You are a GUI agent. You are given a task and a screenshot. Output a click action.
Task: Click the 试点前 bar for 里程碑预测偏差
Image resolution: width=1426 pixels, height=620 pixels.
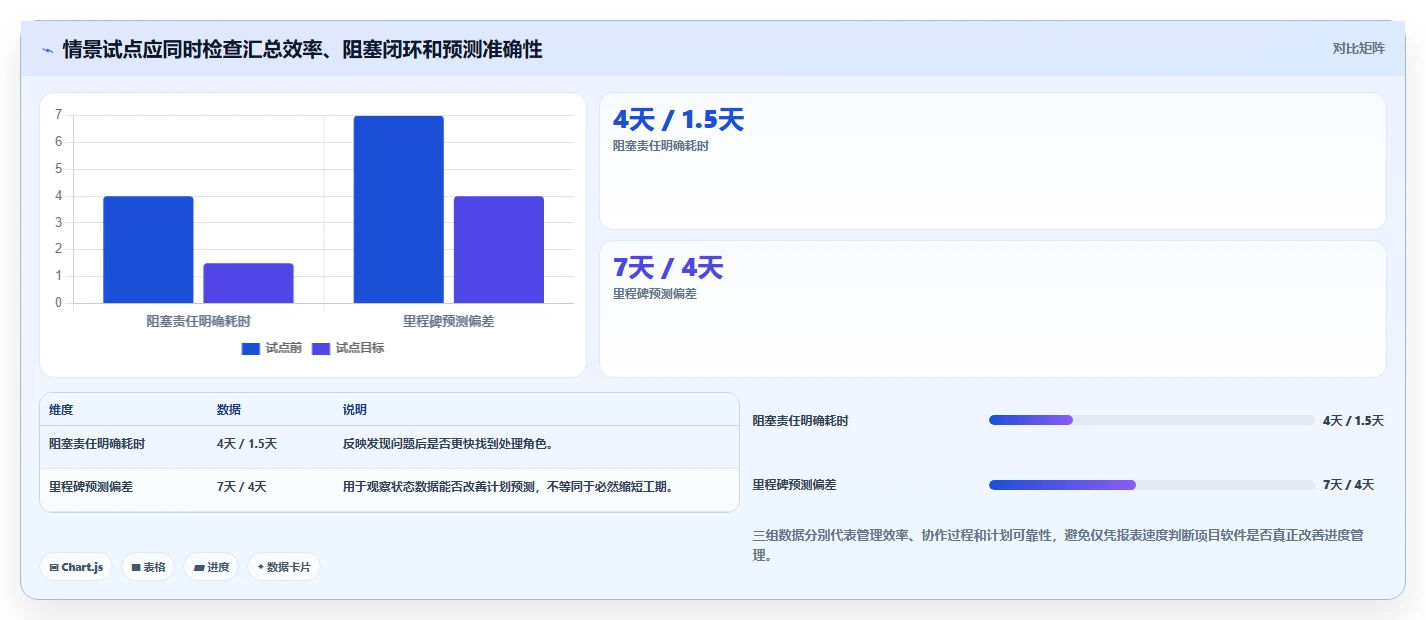pos(398,209)
